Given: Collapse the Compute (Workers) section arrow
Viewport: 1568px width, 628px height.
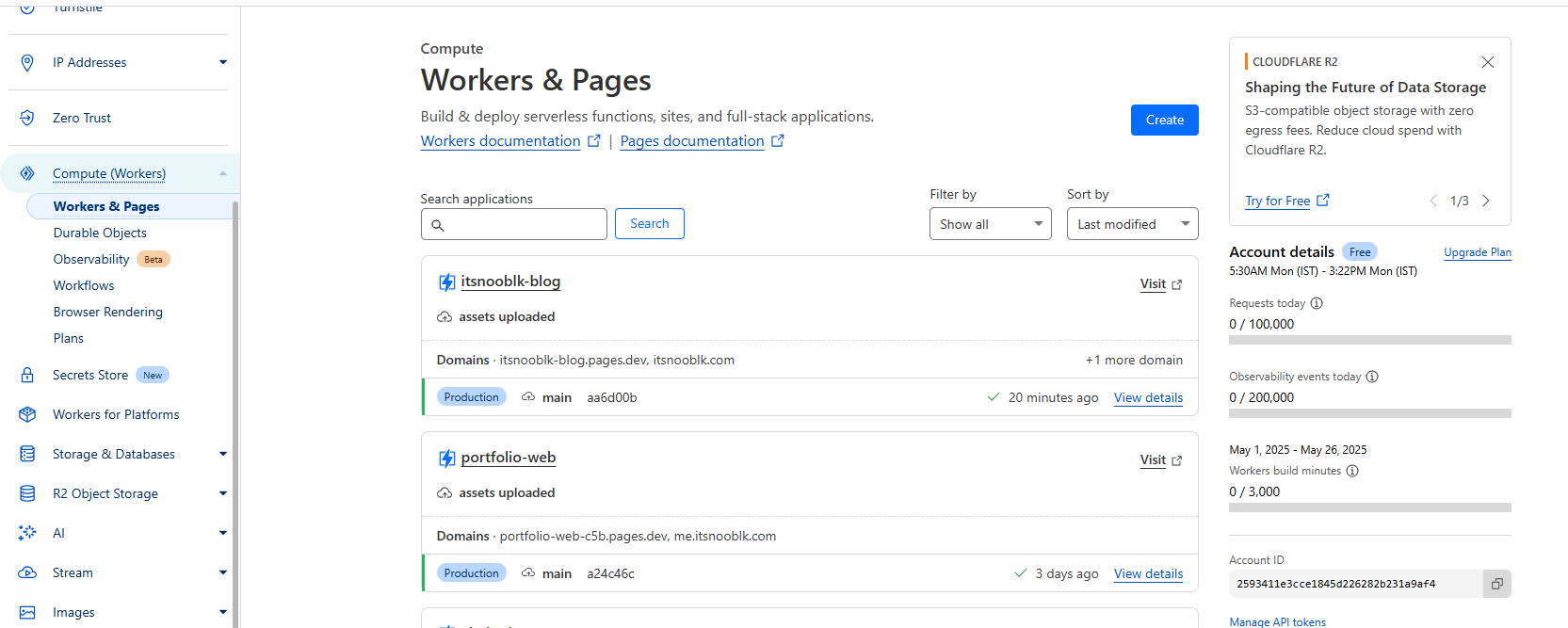Looking at the screenshot, I should click(x=223, y=173).
